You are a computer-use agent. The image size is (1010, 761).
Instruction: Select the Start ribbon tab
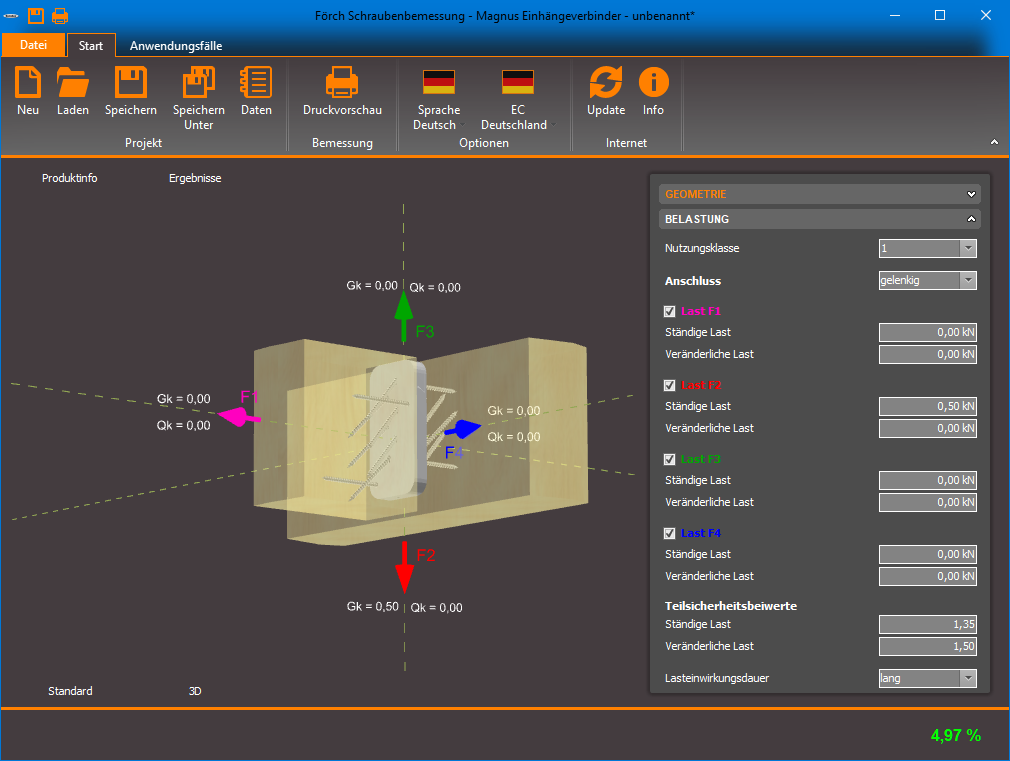[x=91, y=46]
